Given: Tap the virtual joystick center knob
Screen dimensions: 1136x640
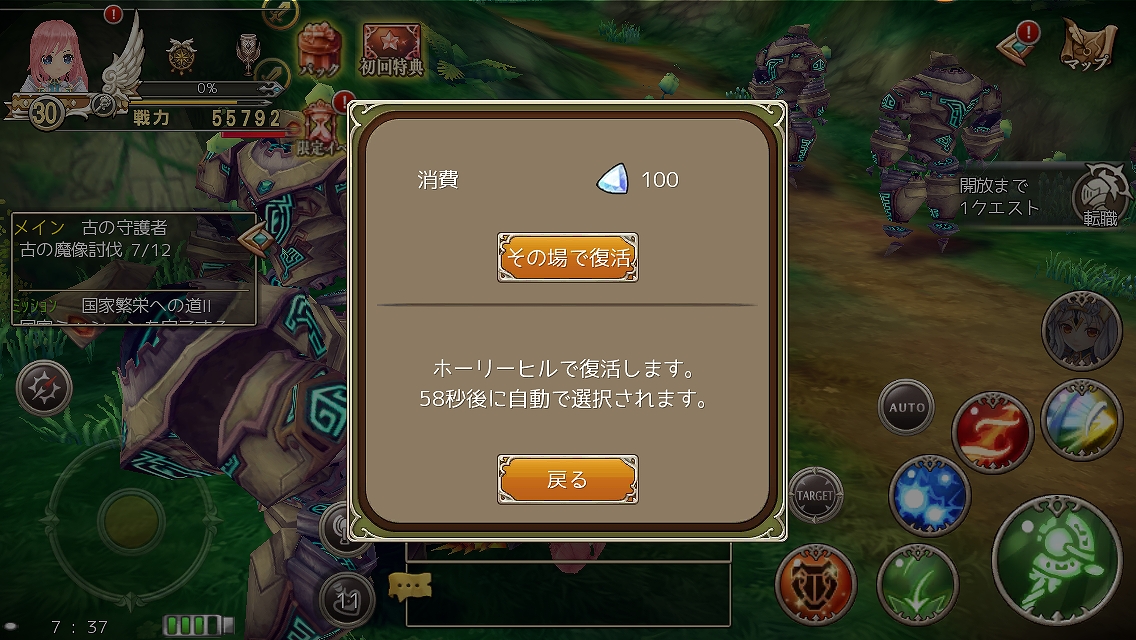Looking at the screenshot, I should tap(131, 521).
